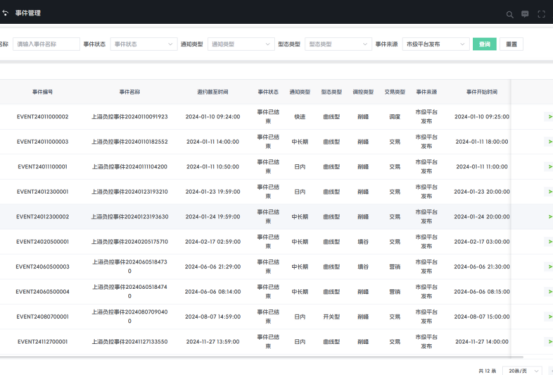This screenshot has height=375, width=554.
Task: Select cell EVENT24012300002
Action: point(42,217)
